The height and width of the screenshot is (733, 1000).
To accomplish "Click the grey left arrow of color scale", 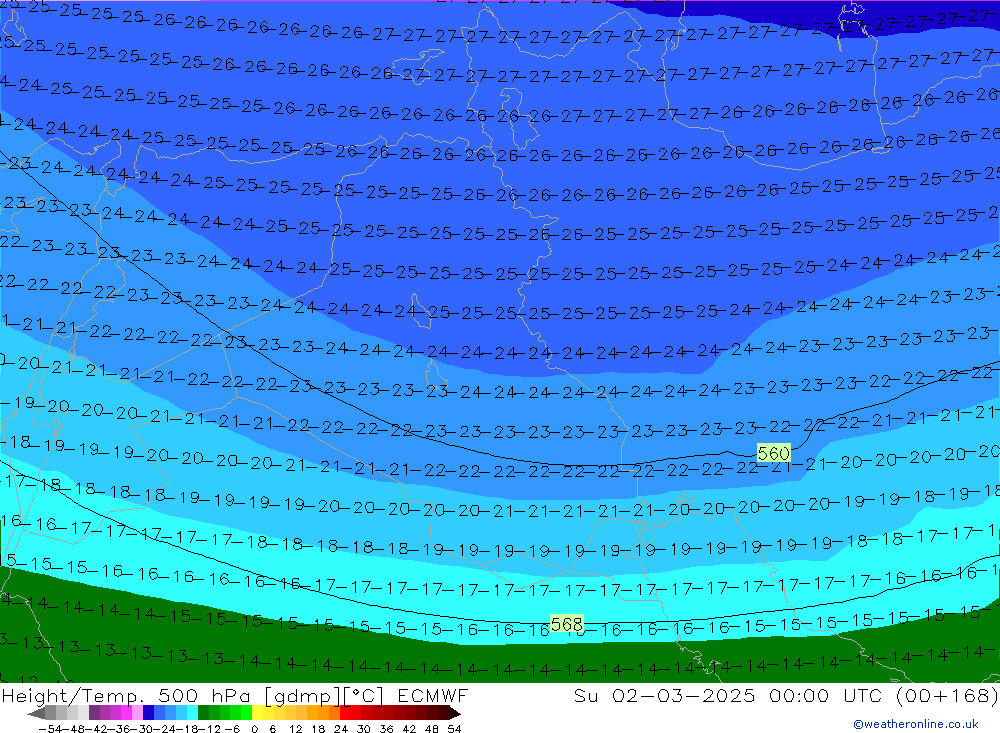I will [36, 713].
